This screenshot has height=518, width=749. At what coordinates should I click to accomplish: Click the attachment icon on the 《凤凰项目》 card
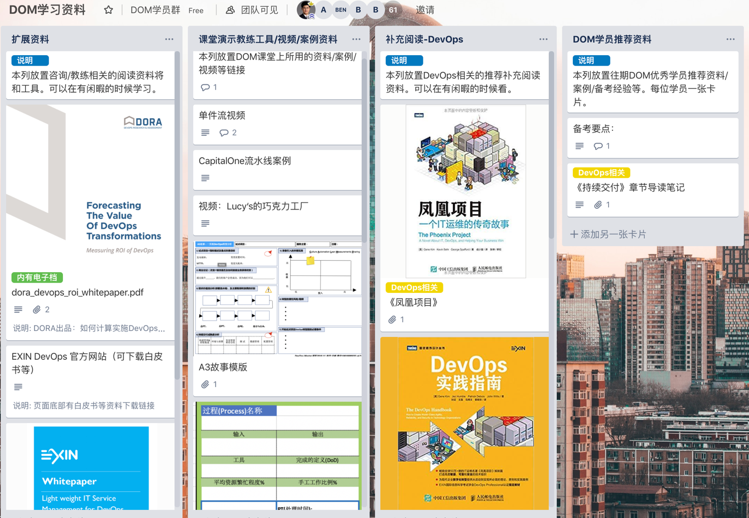pos(392,319)
